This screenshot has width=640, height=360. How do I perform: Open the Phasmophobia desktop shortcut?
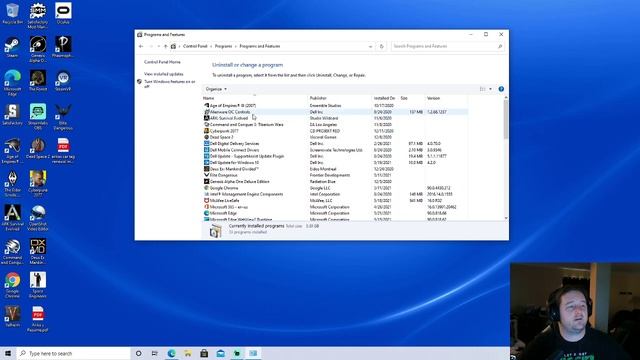(x=63, y=47)
